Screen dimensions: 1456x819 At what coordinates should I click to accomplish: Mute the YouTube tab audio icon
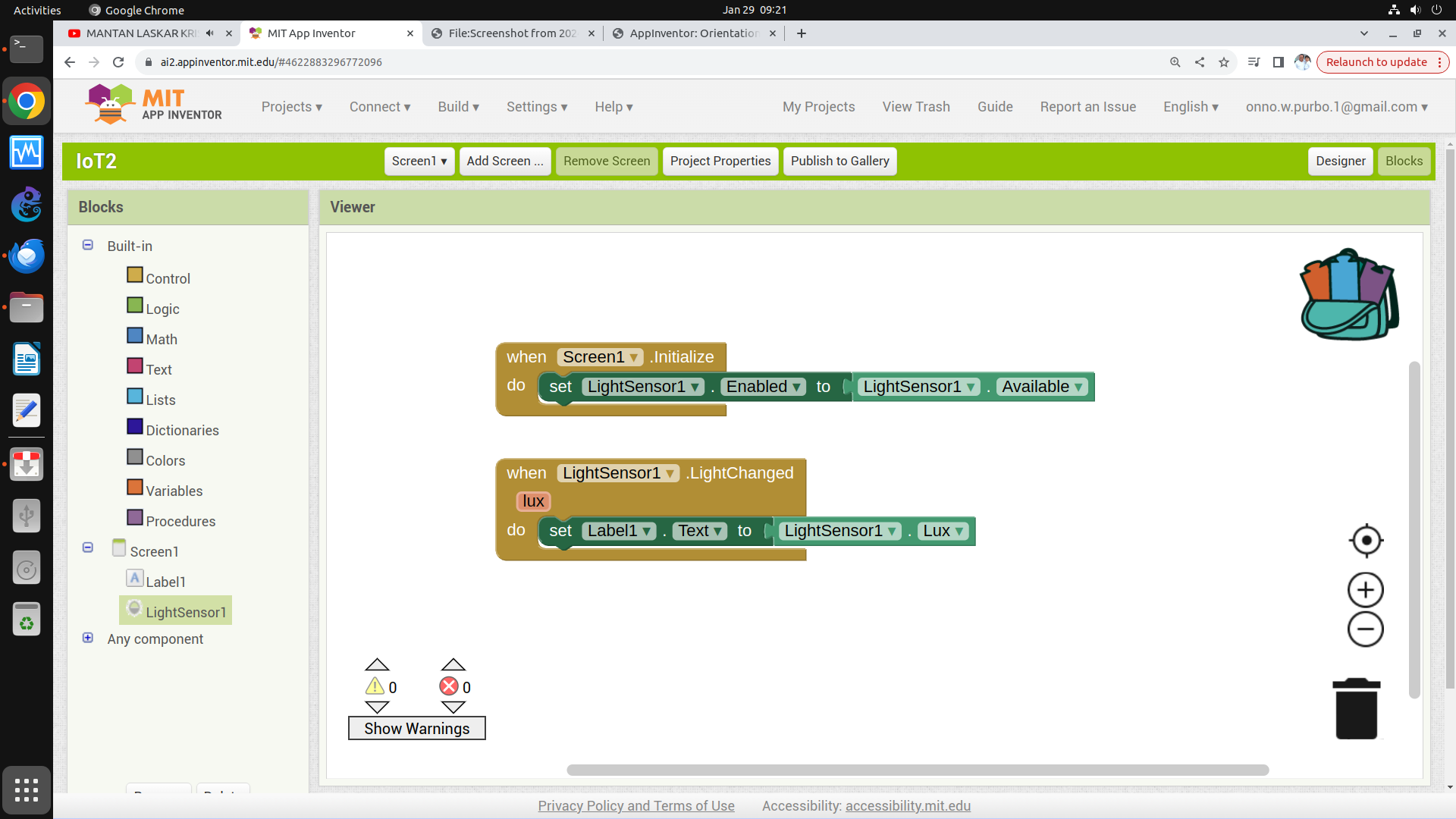[210, 33]
